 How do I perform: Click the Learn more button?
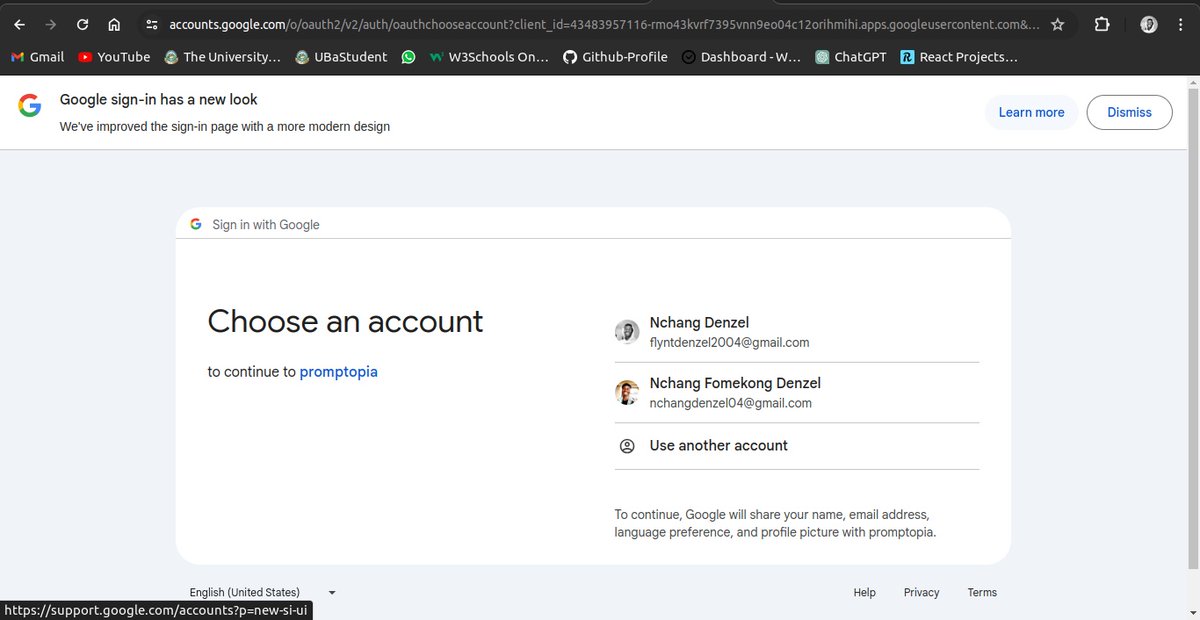(x=1031, y=112)
